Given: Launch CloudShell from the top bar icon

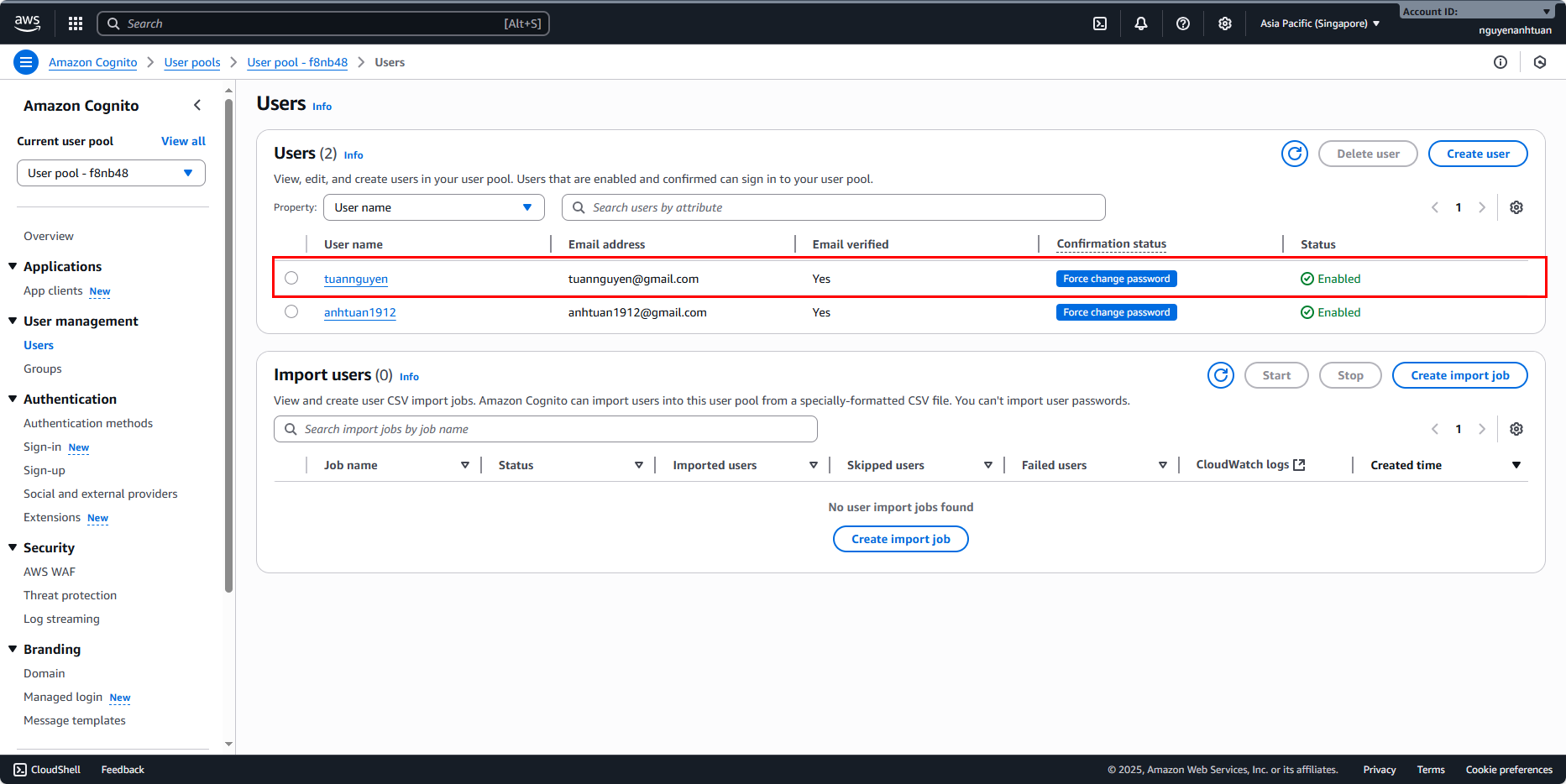Looking at the screenshot, I should click(x=1099, y=24).
